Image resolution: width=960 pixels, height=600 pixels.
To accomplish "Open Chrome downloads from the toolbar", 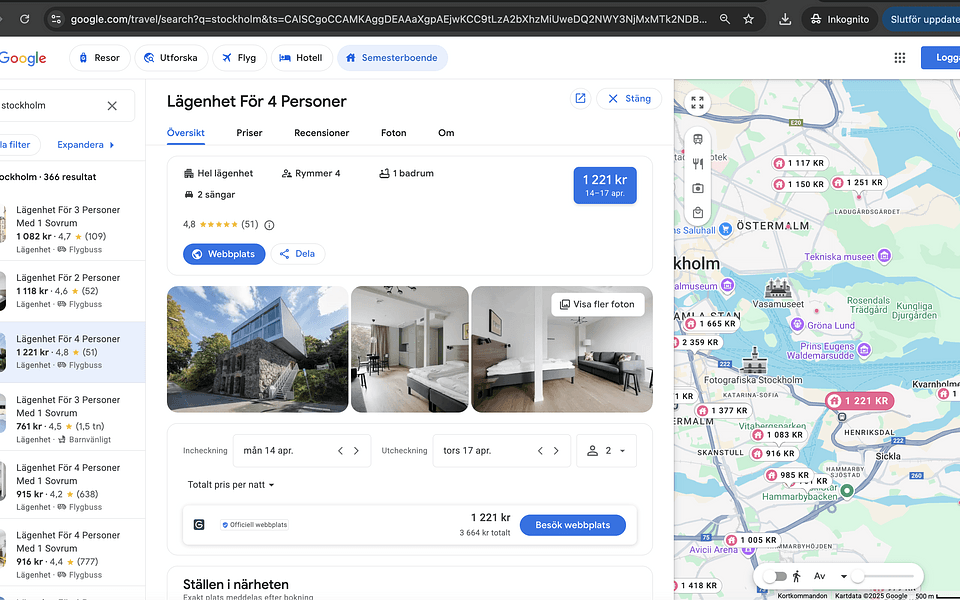I will coord(785,17).
